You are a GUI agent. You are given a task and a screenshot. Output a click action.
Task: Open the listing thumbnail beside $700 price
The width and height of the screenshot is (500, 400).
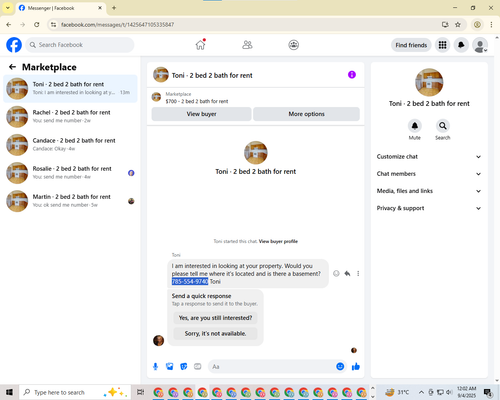(x=156, y=97)
